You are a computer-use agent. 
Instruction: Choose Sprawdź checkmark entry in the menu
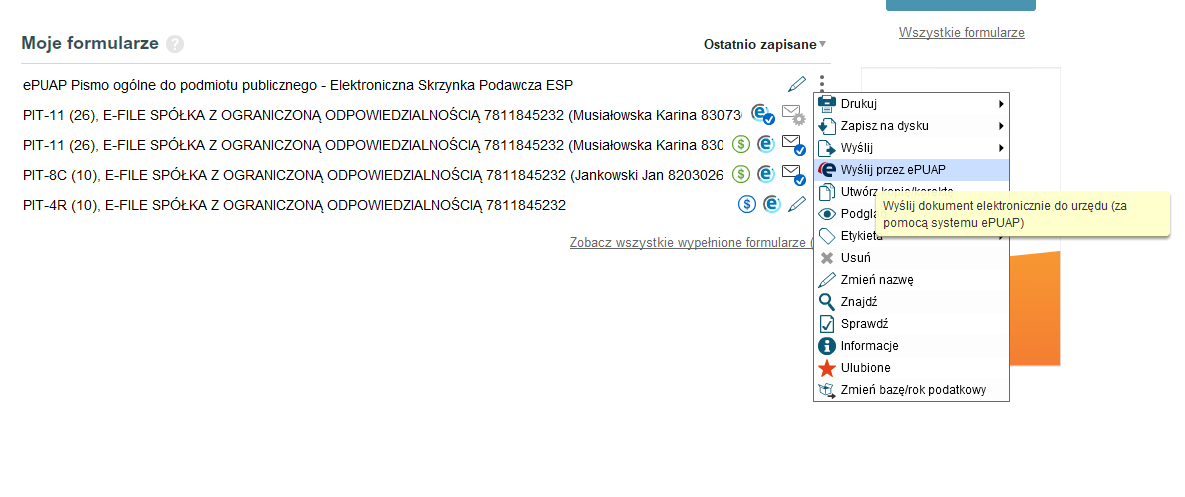point(911,324)
